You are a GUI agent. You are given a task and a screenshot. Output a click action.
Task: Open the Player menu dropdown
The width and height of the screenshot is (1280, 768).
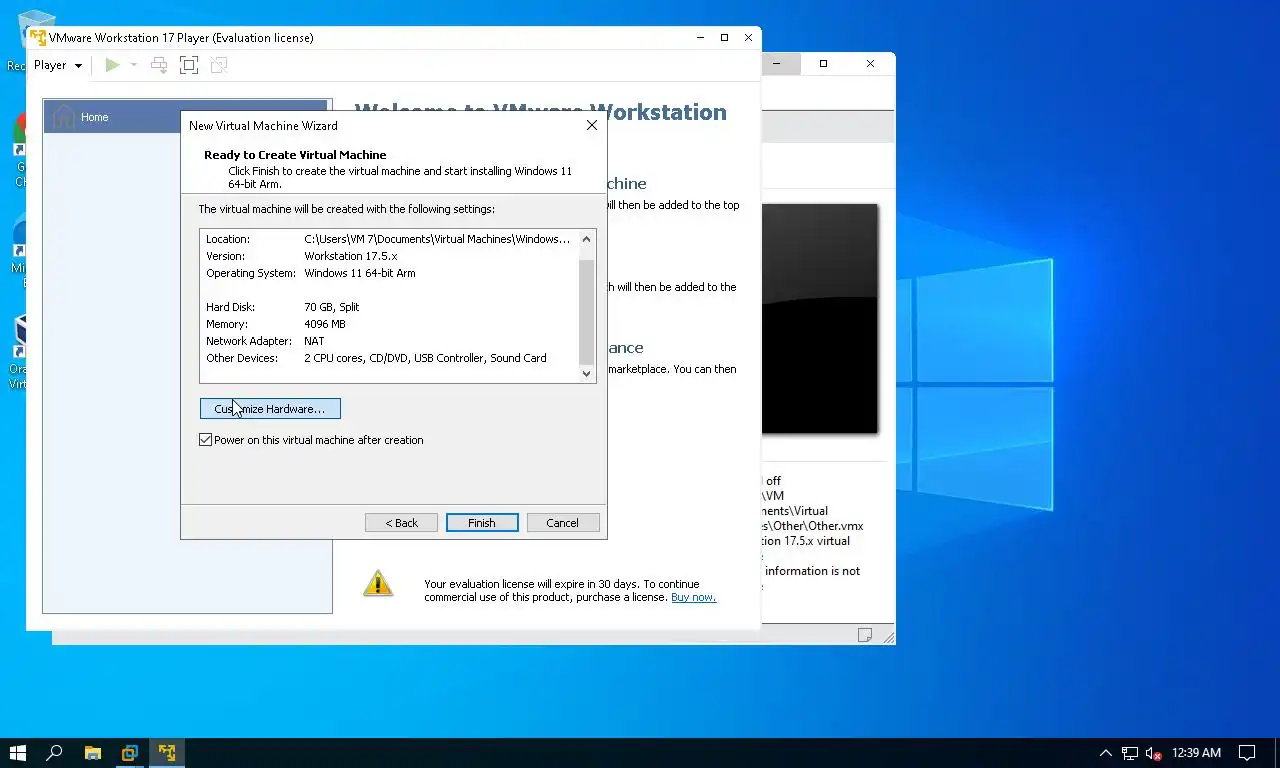click(58, 65)
